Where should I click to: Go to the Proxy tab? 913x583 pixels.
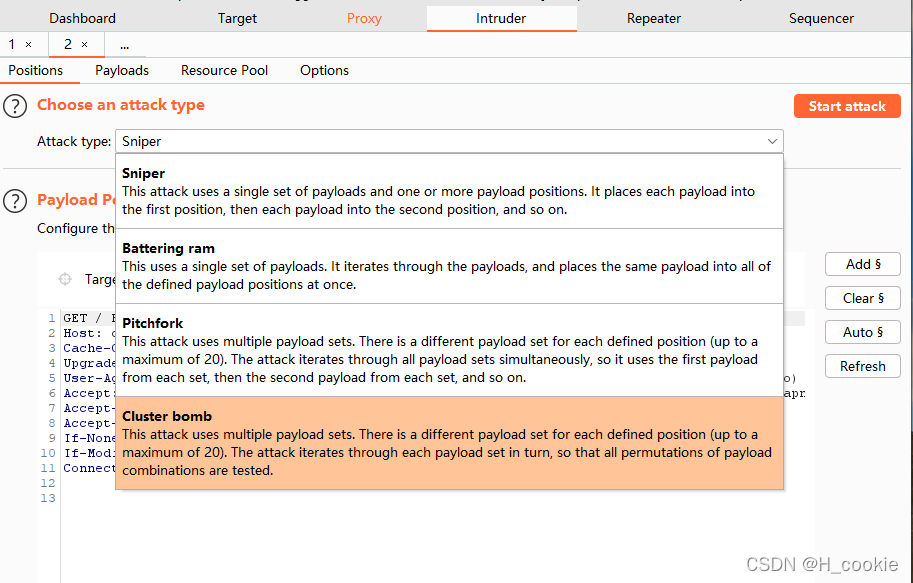pyautogui.click(x=365, y=19)
